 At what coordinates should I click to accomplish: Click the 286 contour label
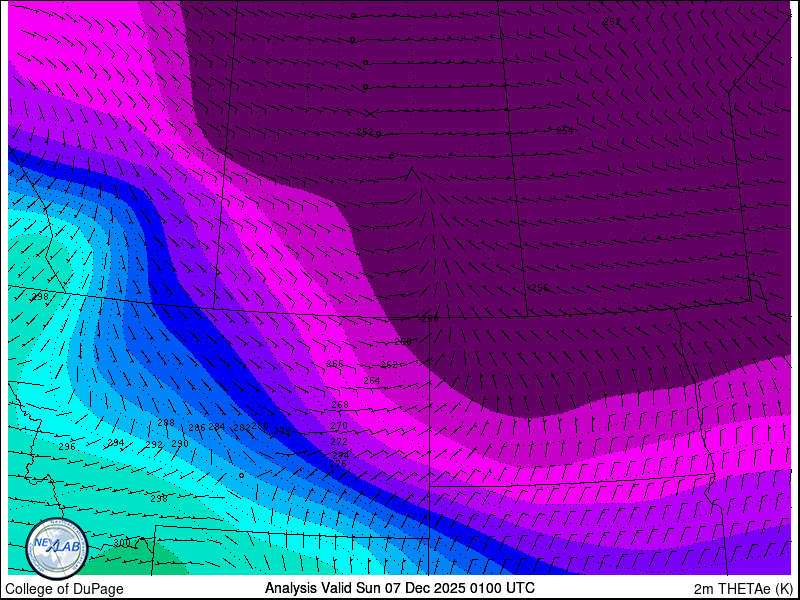click(x=197, y=427)
